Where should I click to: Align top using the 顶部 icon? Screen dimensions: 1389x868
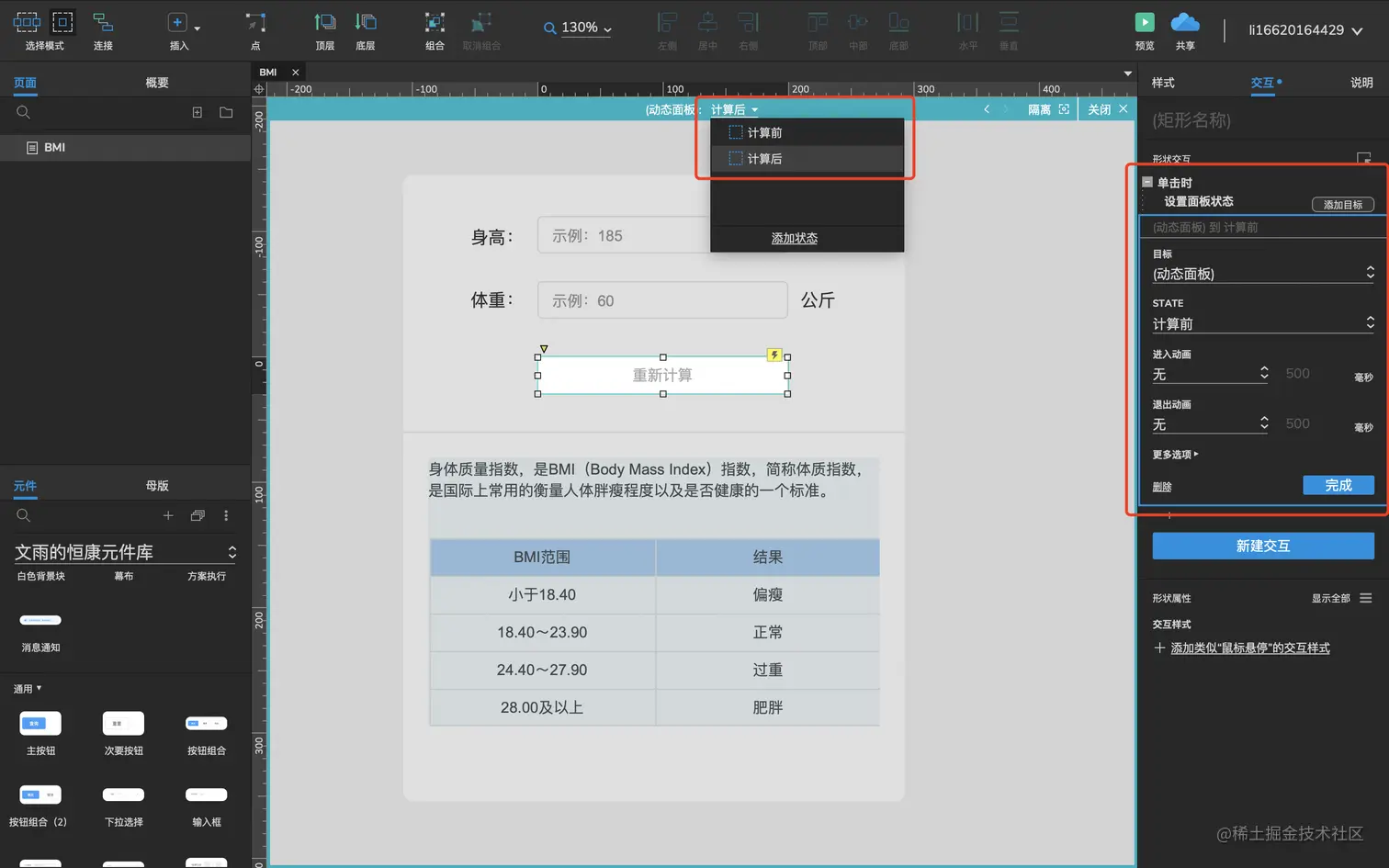[818, 22]
